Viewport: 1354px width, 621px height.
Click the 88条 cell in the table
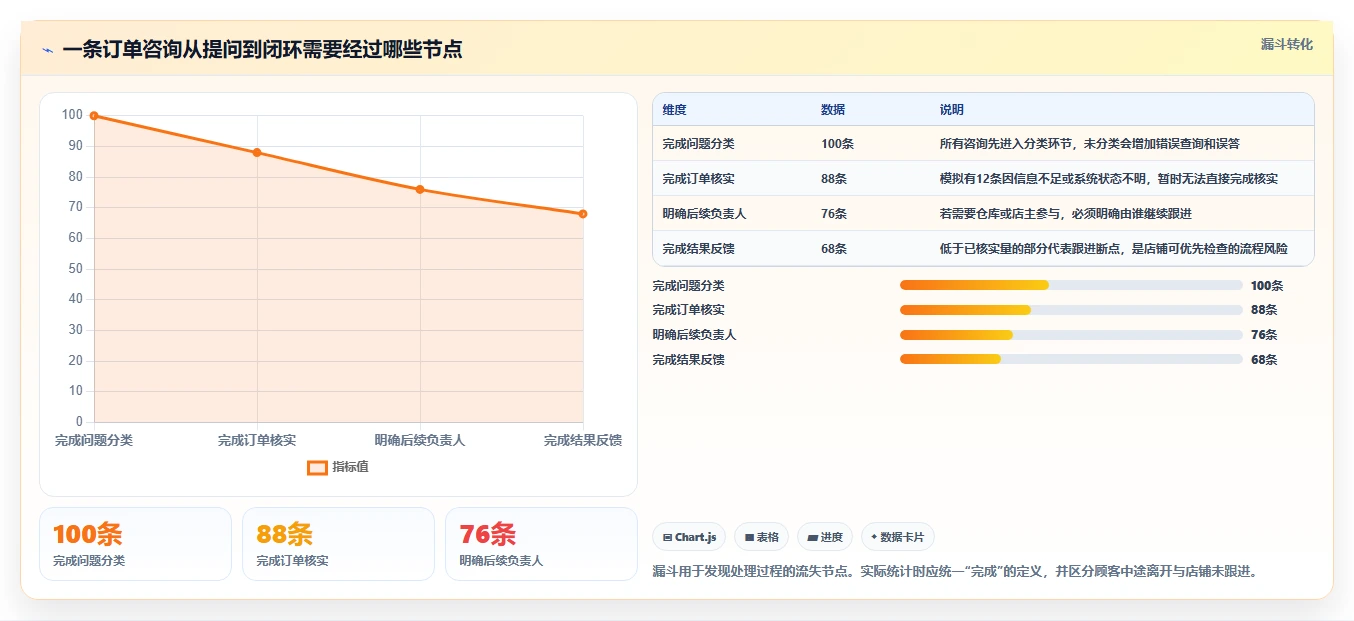point(834,179)
